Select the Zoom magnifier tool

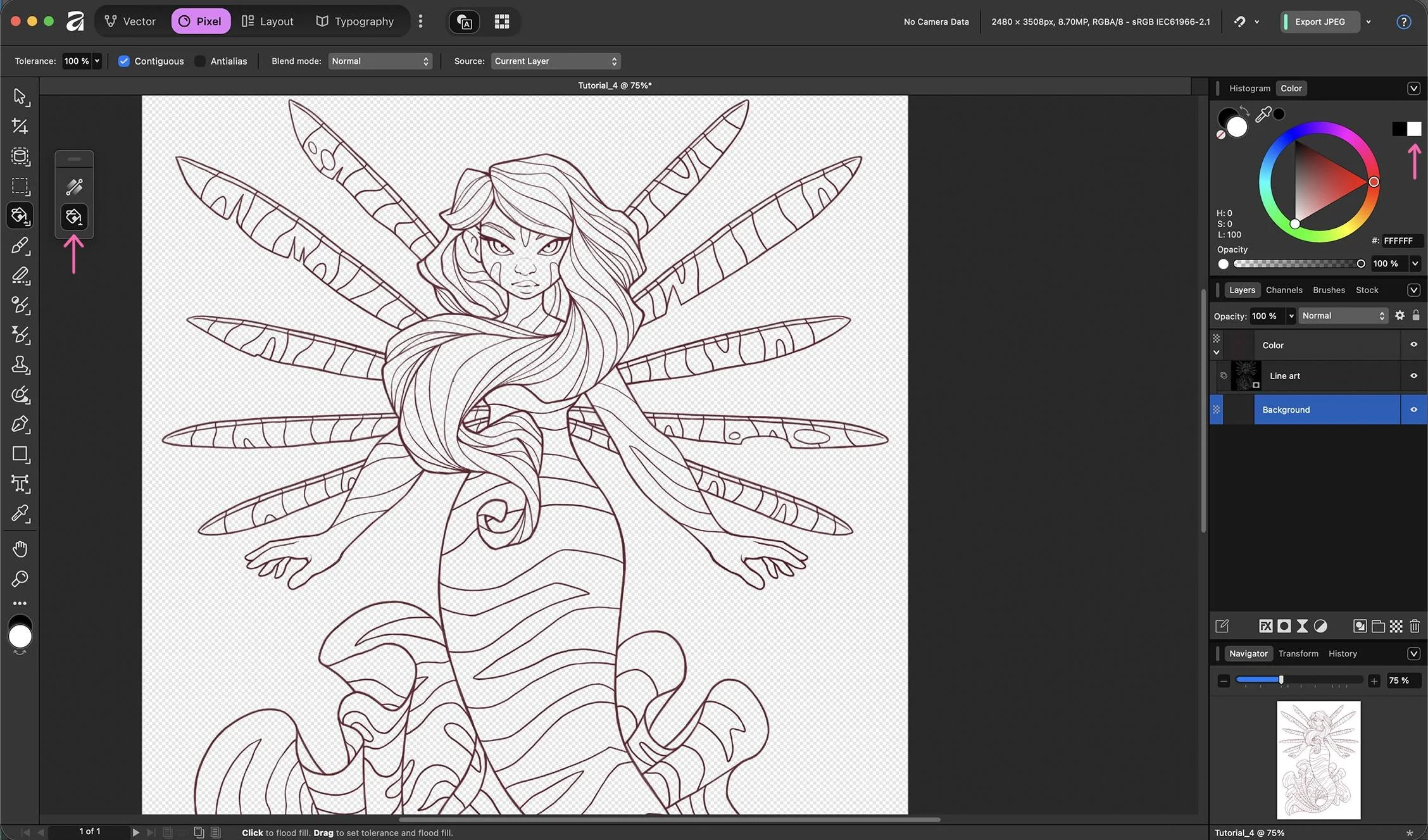tap(20, 579)
